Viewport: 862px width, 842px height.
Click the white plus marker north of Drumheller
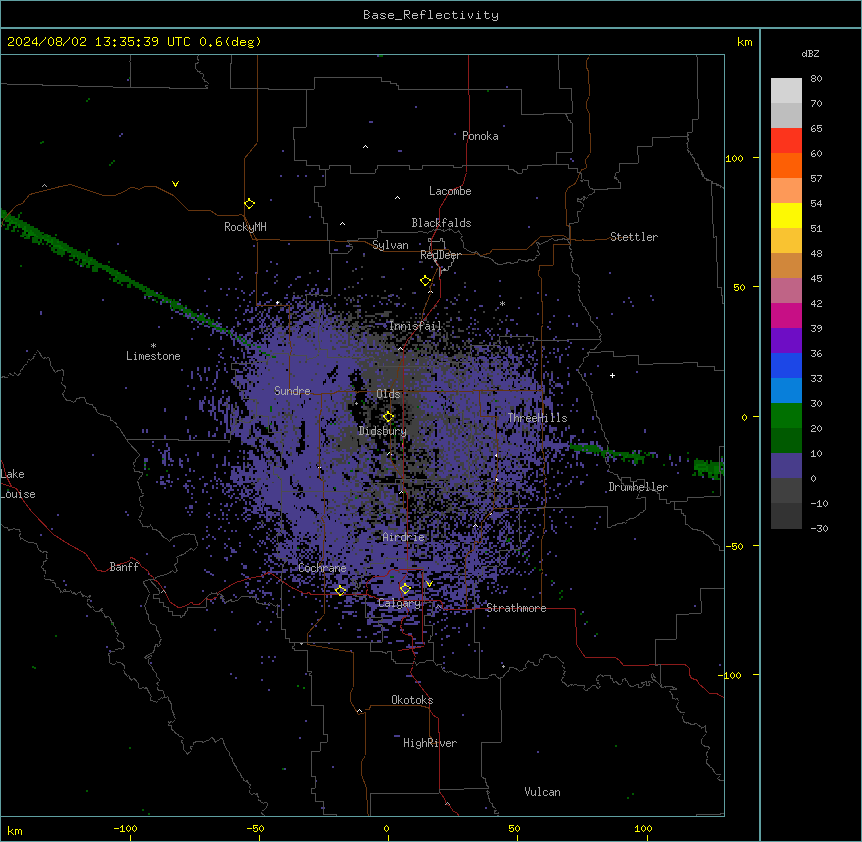click(x=612, y=375)
